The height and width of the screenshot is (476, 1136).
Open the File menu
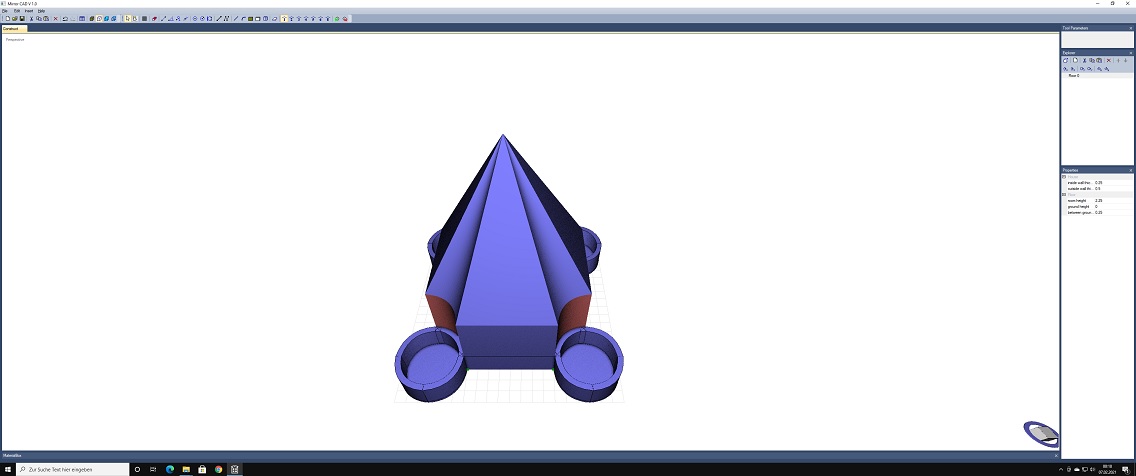click(x=5, y=11)
